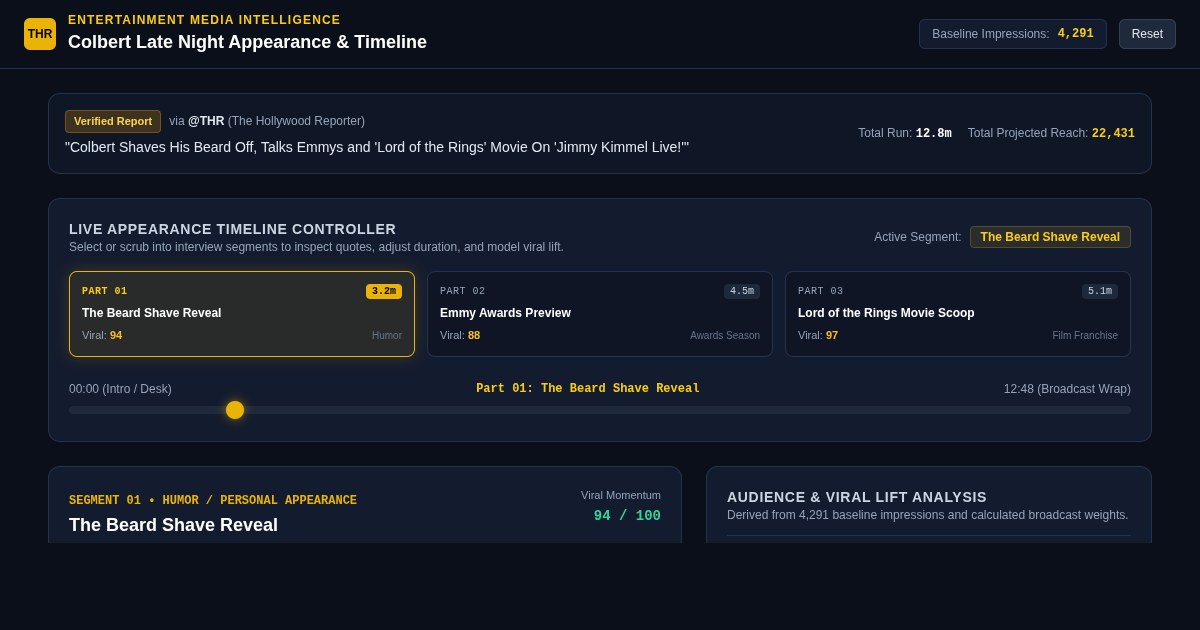Screen dimensions: 1200x630
Task: Select the Baseline Impressions 4,291 field
Action: [x=1012, y=34]
